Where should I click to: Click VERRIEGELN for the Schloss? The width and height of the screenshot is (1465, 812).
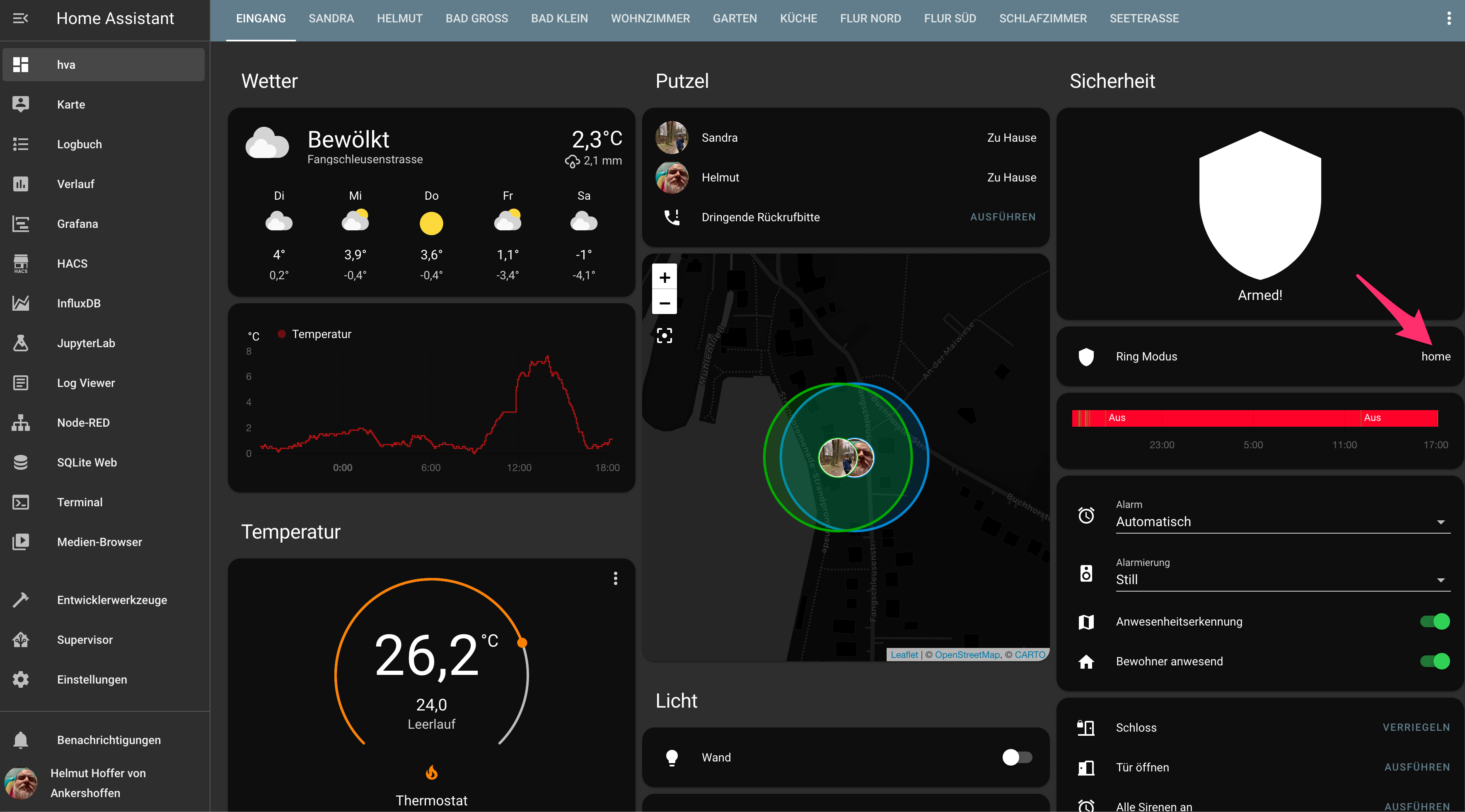point(1416,727)
